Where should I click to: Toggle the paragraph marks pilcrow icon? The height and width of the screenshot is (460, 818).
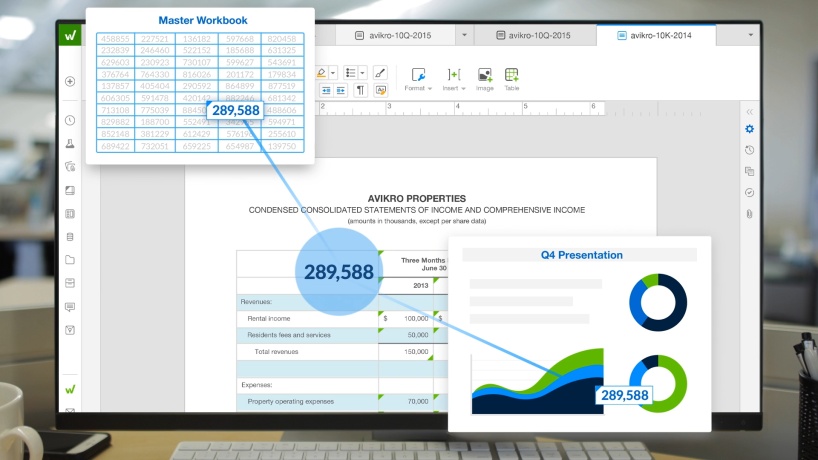(x=360, y=90)
